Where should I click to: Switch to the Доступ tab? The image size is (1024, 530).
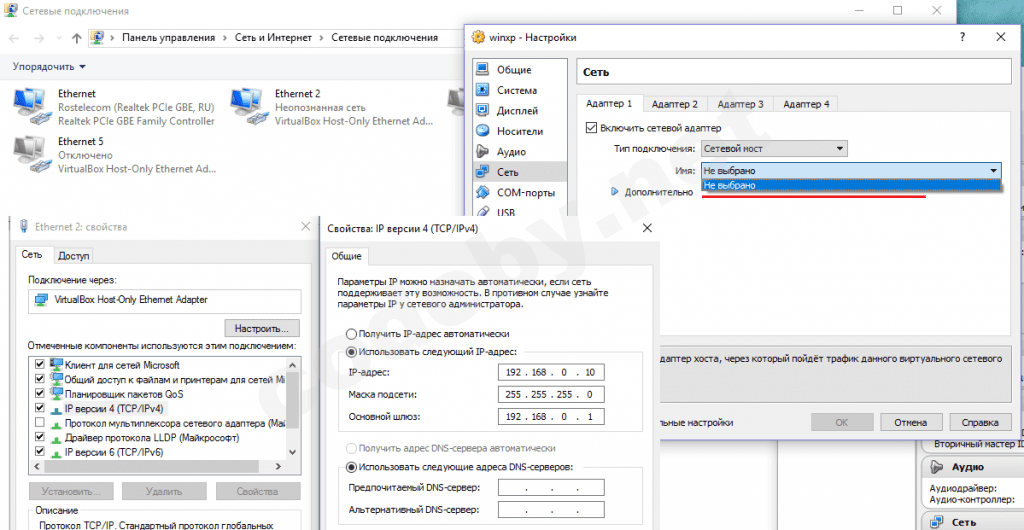tap(73, 256)
